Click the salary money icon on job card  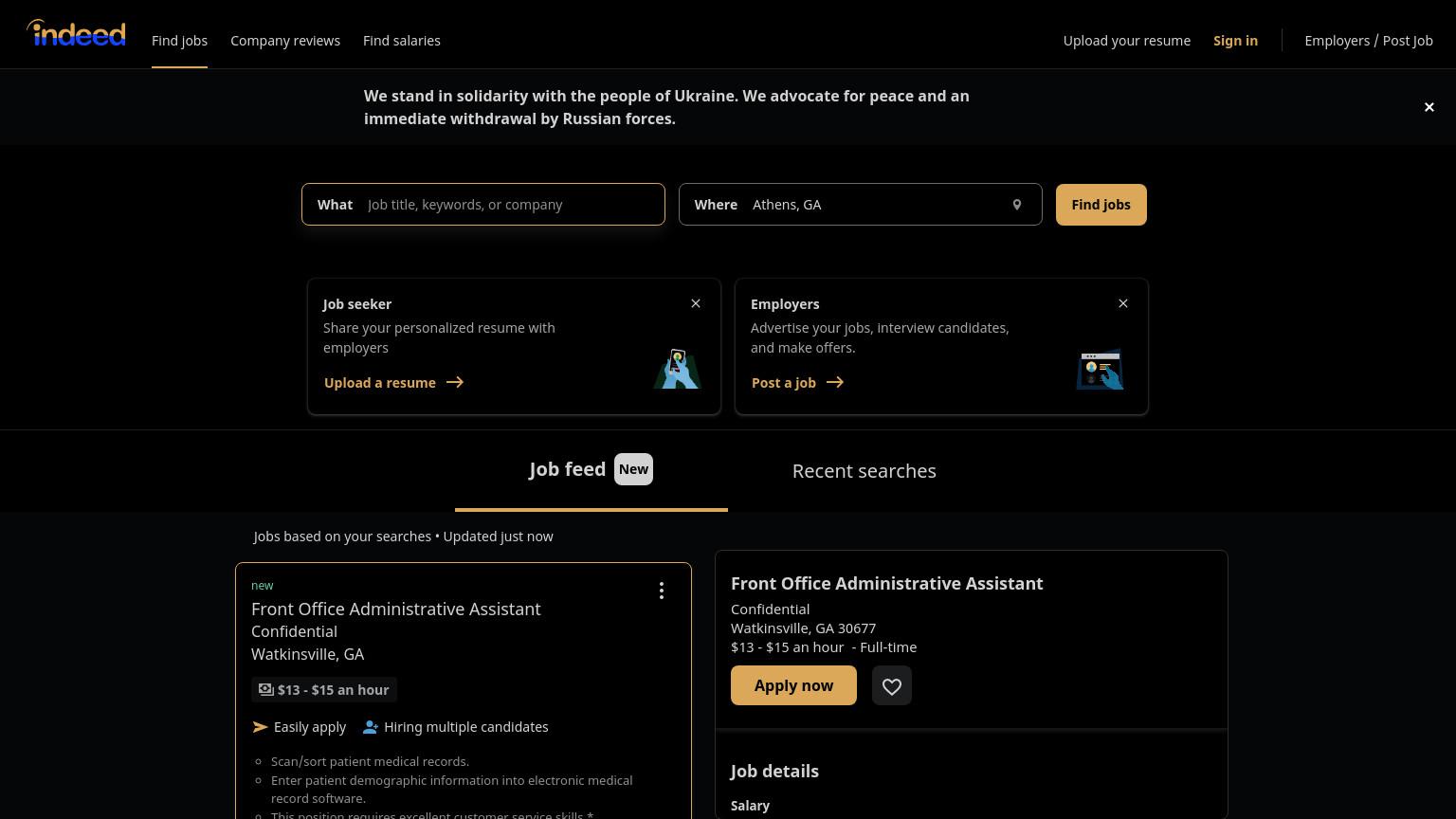pyautogui.click(x=266, y=689)
